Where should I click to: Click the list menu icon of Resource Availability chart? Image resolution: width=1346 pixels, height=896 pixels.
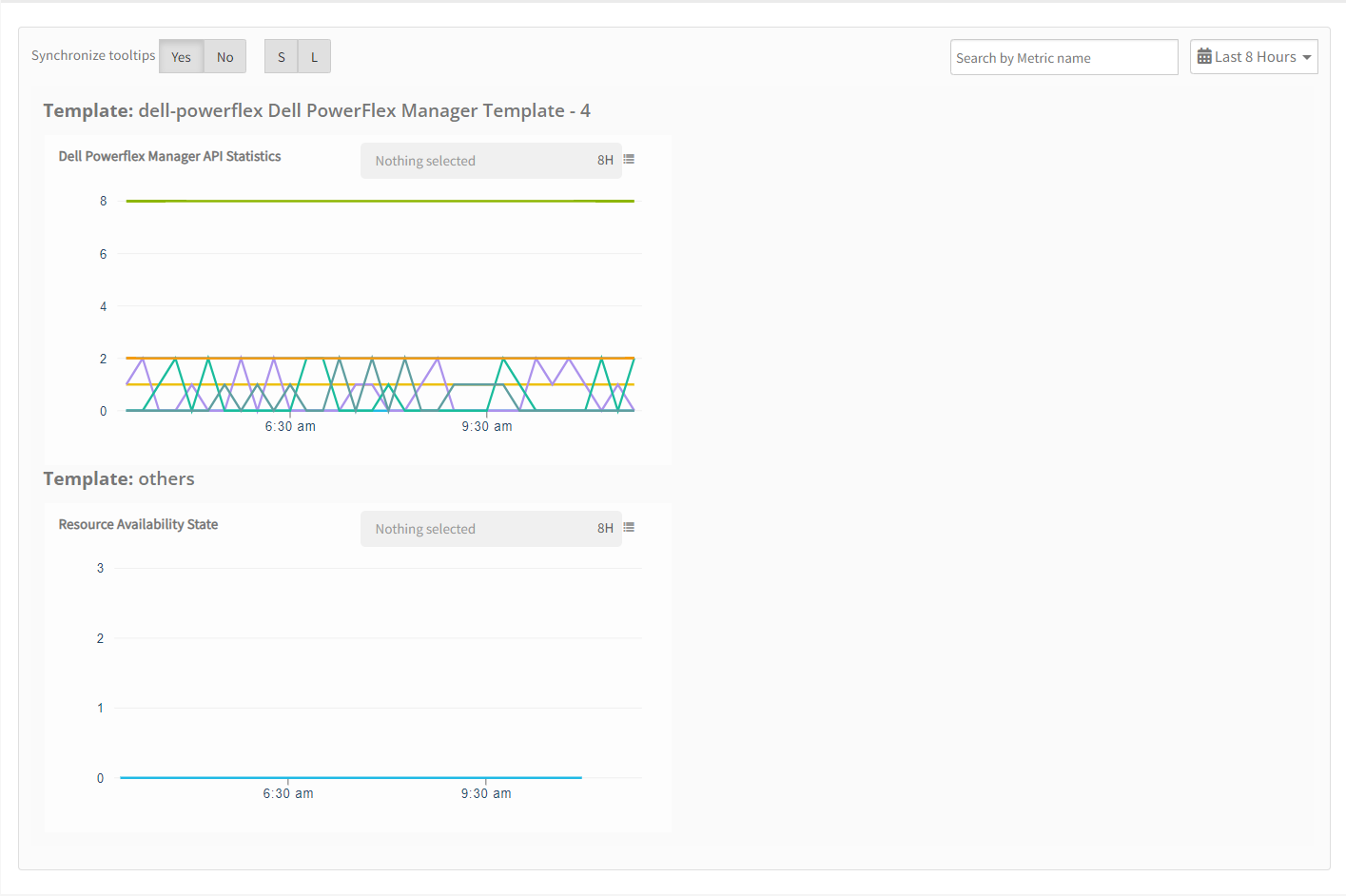point(629,528)
